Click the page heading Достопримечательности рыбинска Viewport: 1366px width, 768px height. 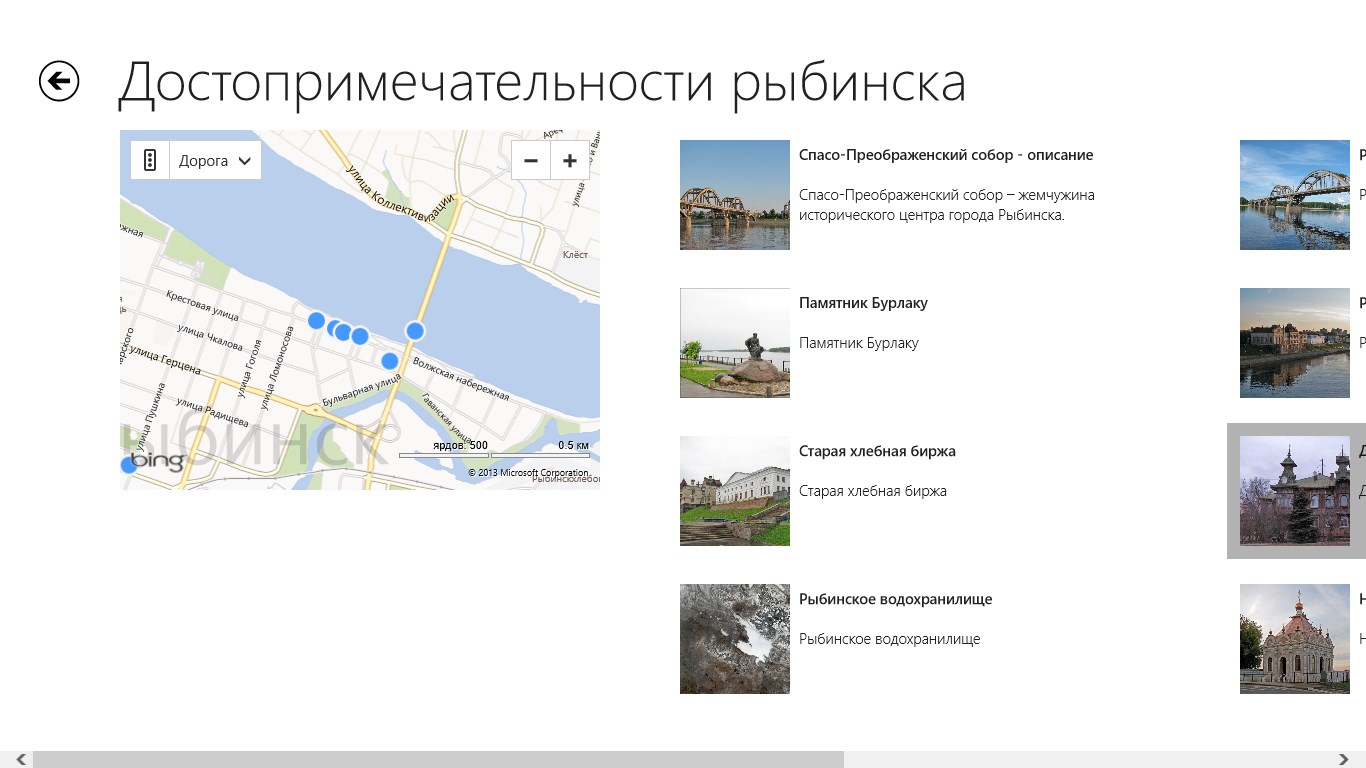[x=542, y=83]
